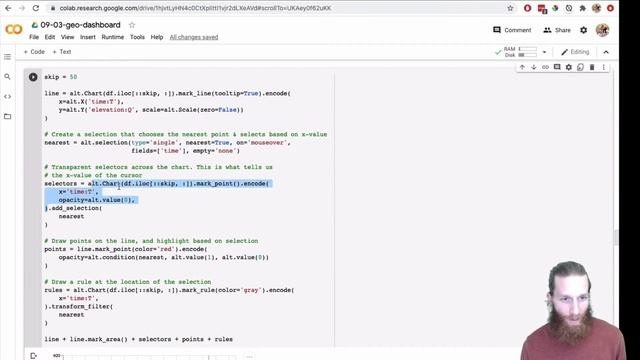This screenshot has width=640, height=360.
Task: Open the find and replace search icon
Action: (7, 76)
